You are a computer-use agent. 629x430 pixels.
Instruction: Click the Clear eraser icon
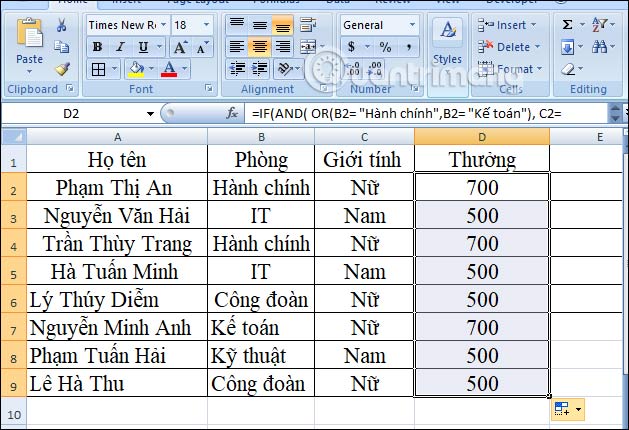tap(568, 69)
